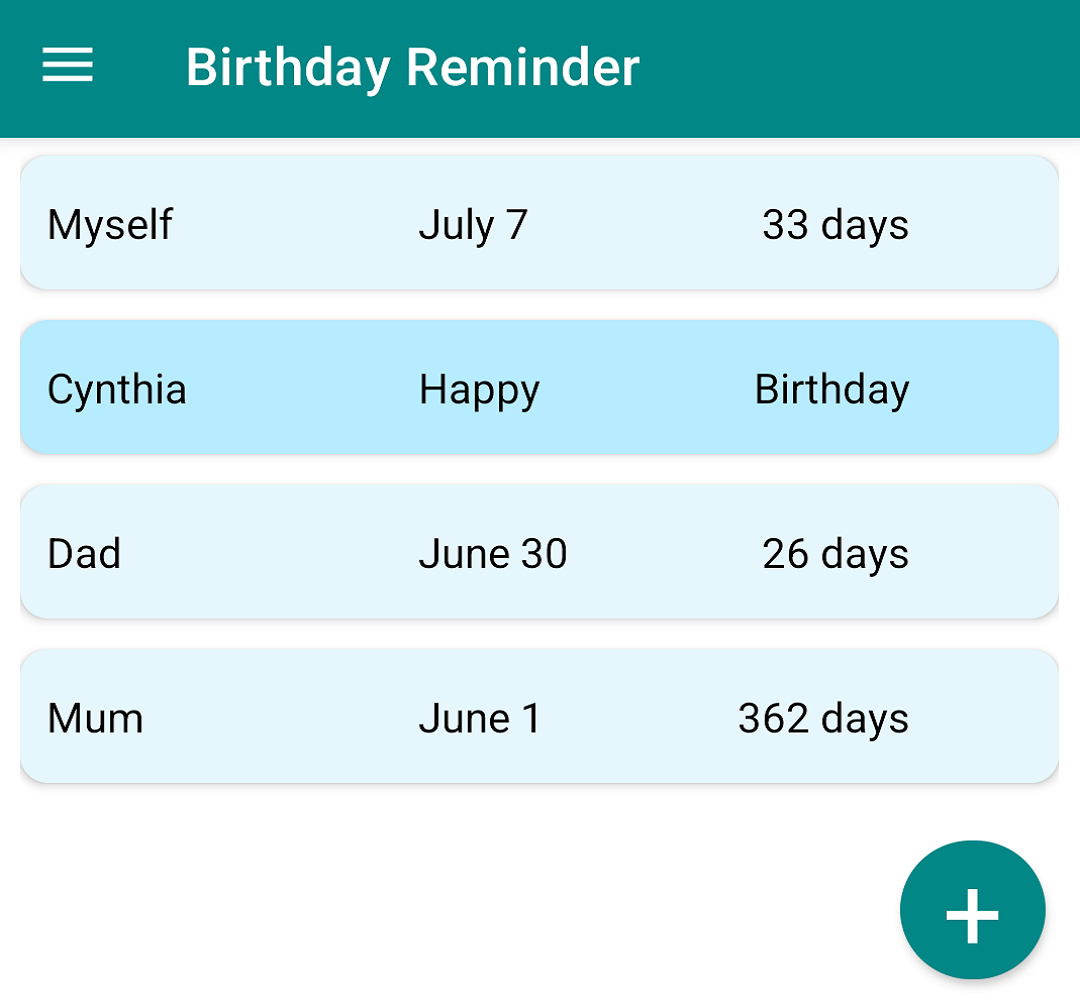The image size is (1080, 1008).
Task: Select Dad's birthday reminder row
Action: pyautogui.click(x=540, y=552)
